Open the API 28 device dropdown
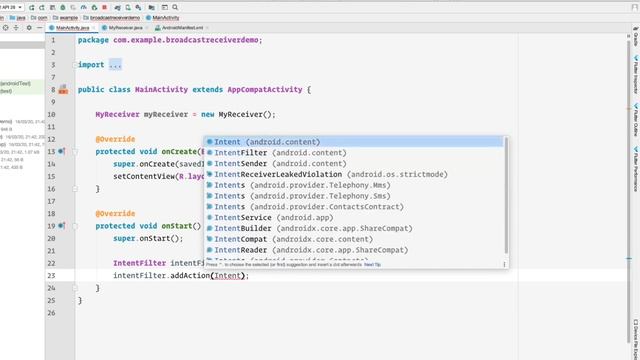The width and height of the screenshot is (640, 360). pos(11,7)
